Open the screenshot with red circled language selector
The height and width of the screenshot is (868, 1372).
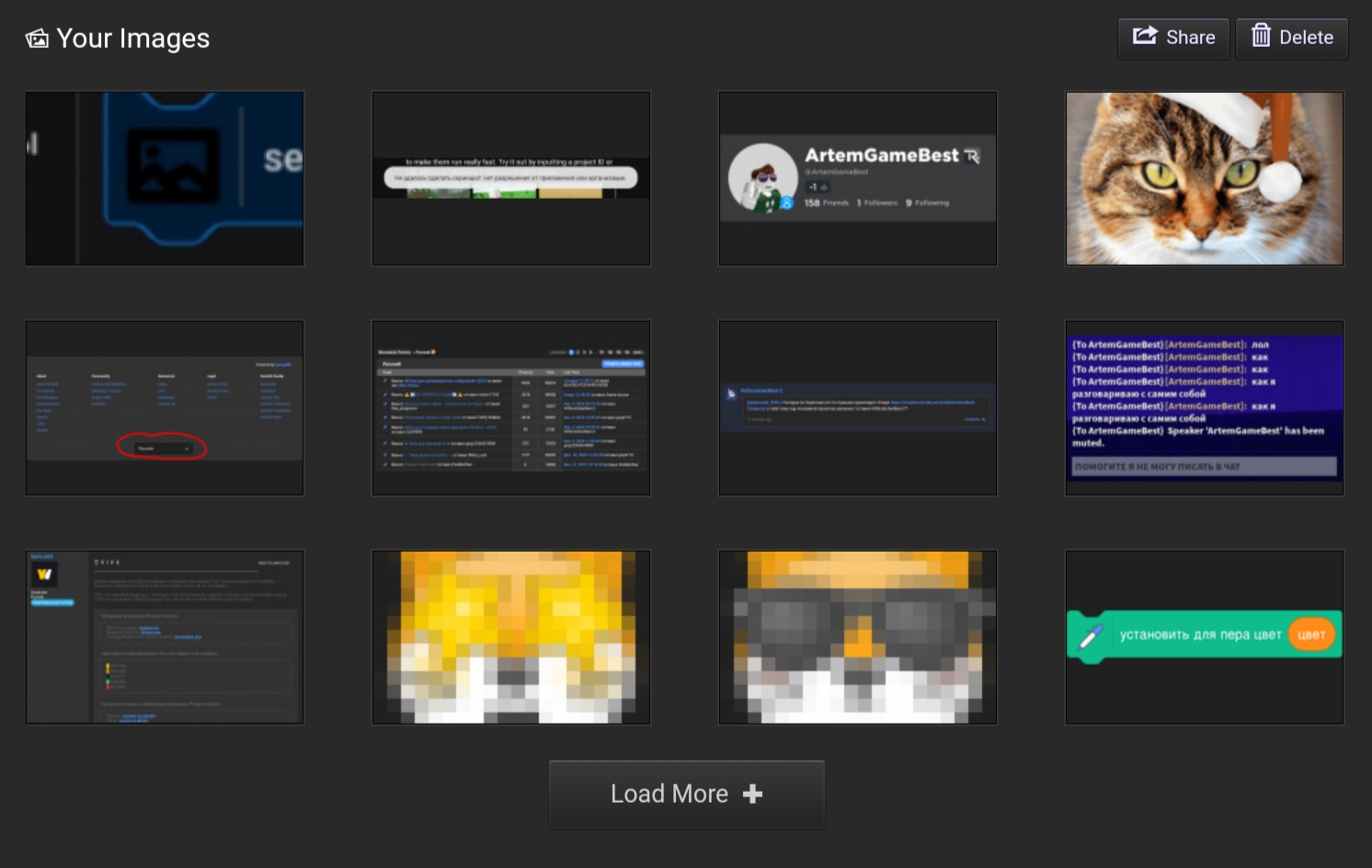tap(165, 407)
